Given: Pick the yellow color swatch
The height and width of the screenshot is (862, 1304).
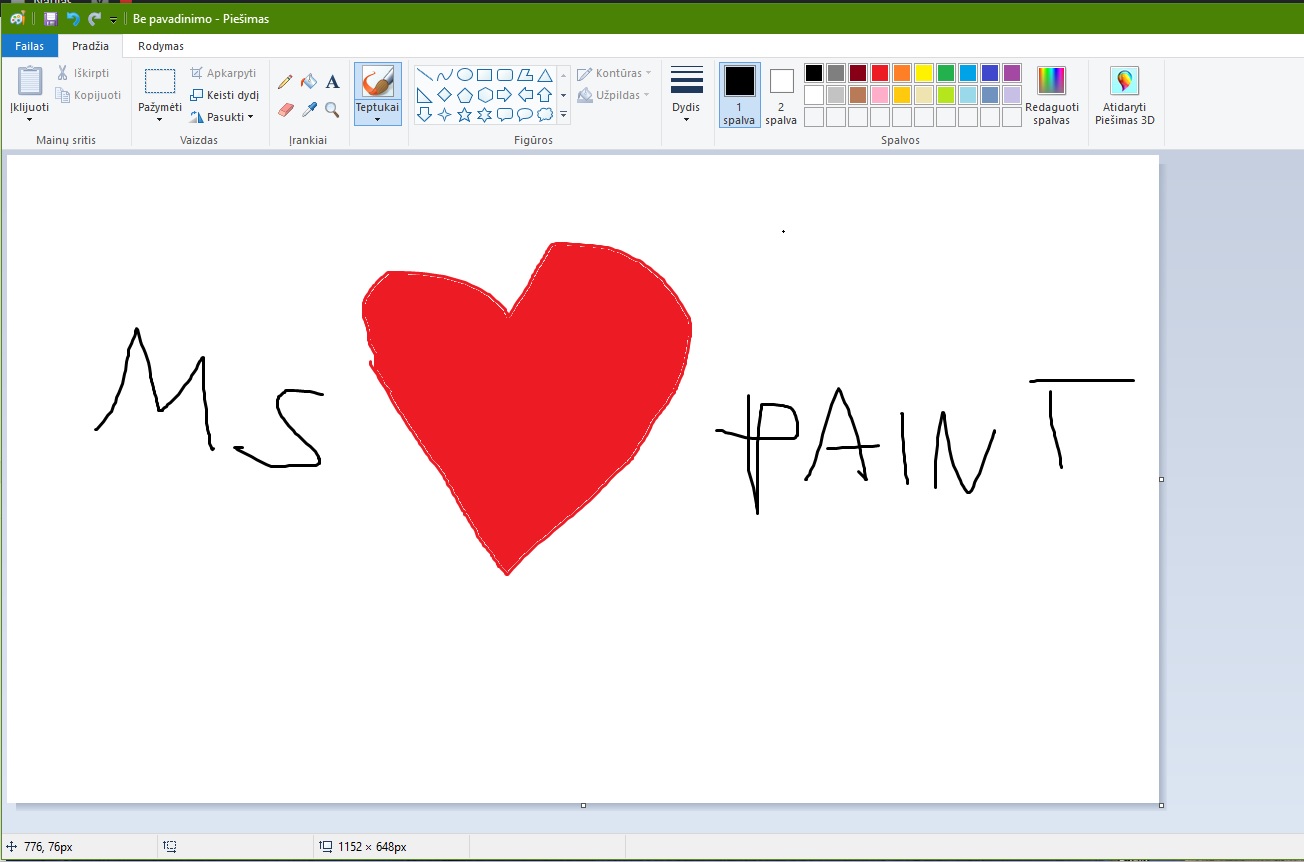Looking at the screenshot, I should tap(923, 73).
